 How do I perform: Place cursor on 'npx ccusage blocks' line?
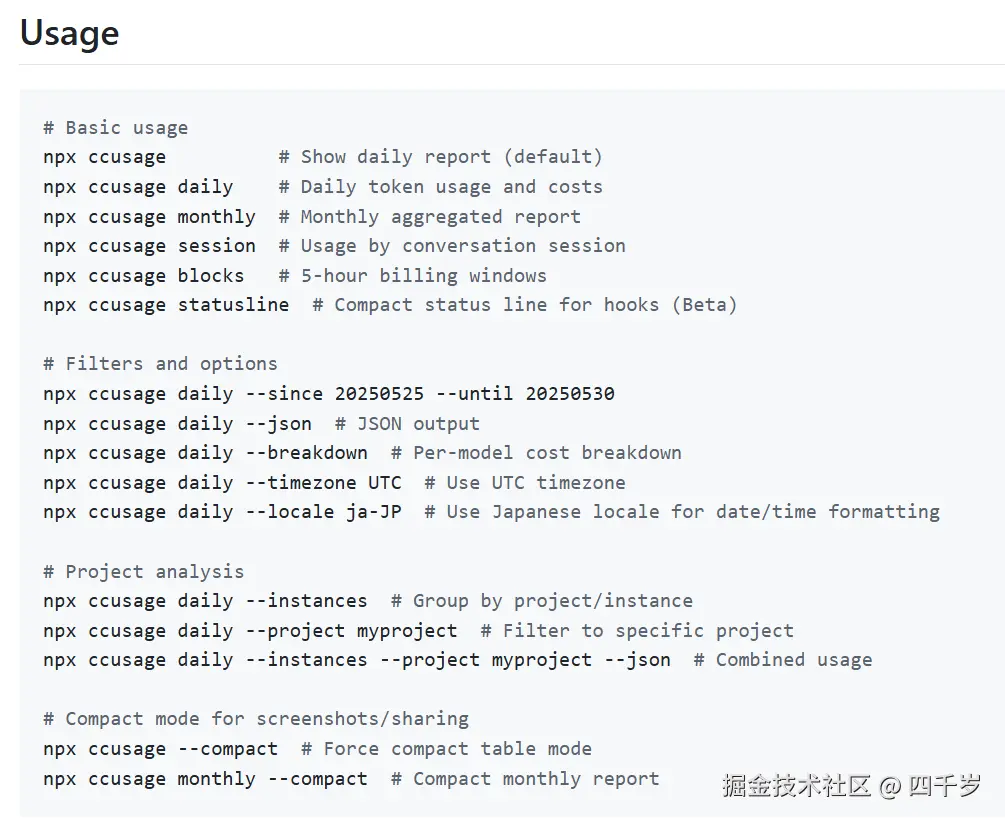click(143, 275)
